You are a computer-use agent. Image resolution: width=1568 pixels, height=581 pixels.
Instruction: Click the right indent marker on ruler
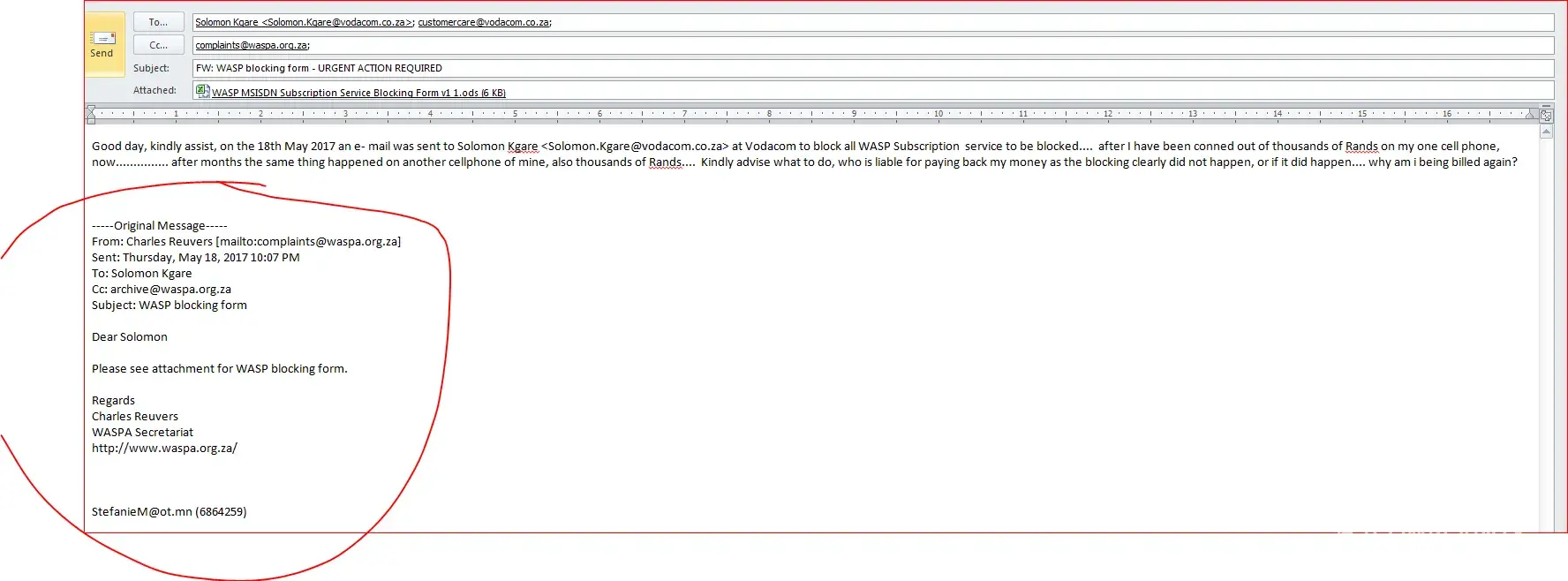pos(1530,114)
